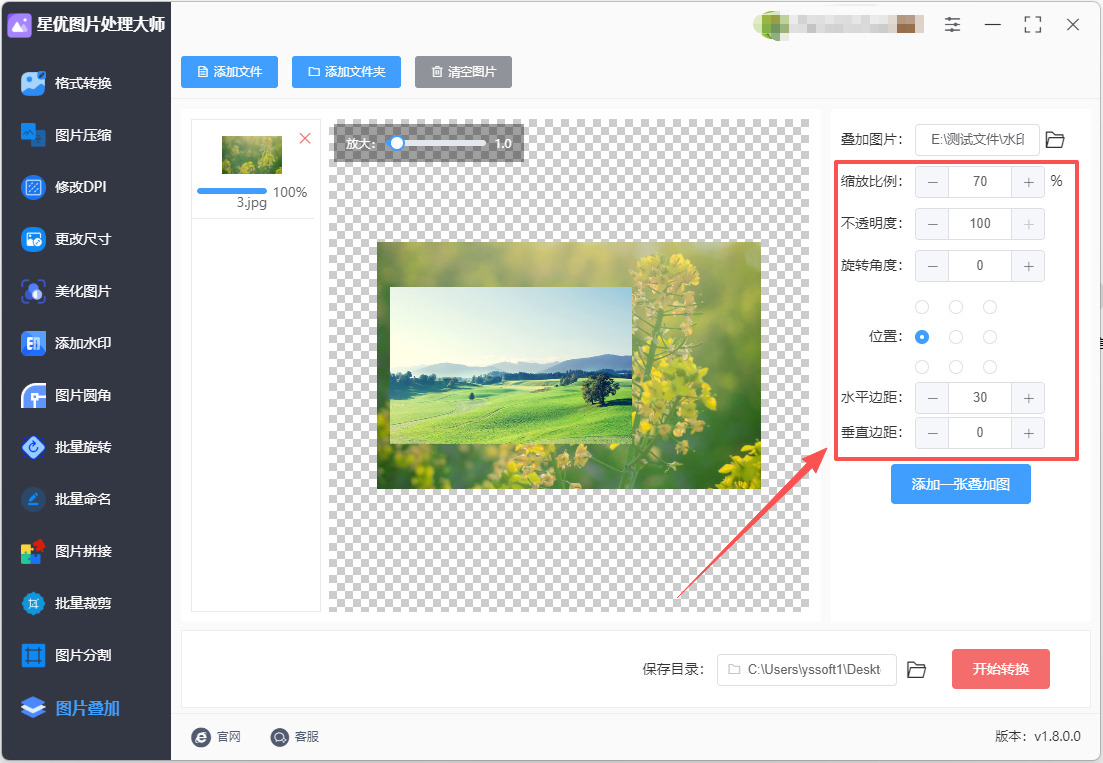The width and height of the screenshot is (1103, 763).
Task: Select bottom-left position radio button
Action: [922, 366]
